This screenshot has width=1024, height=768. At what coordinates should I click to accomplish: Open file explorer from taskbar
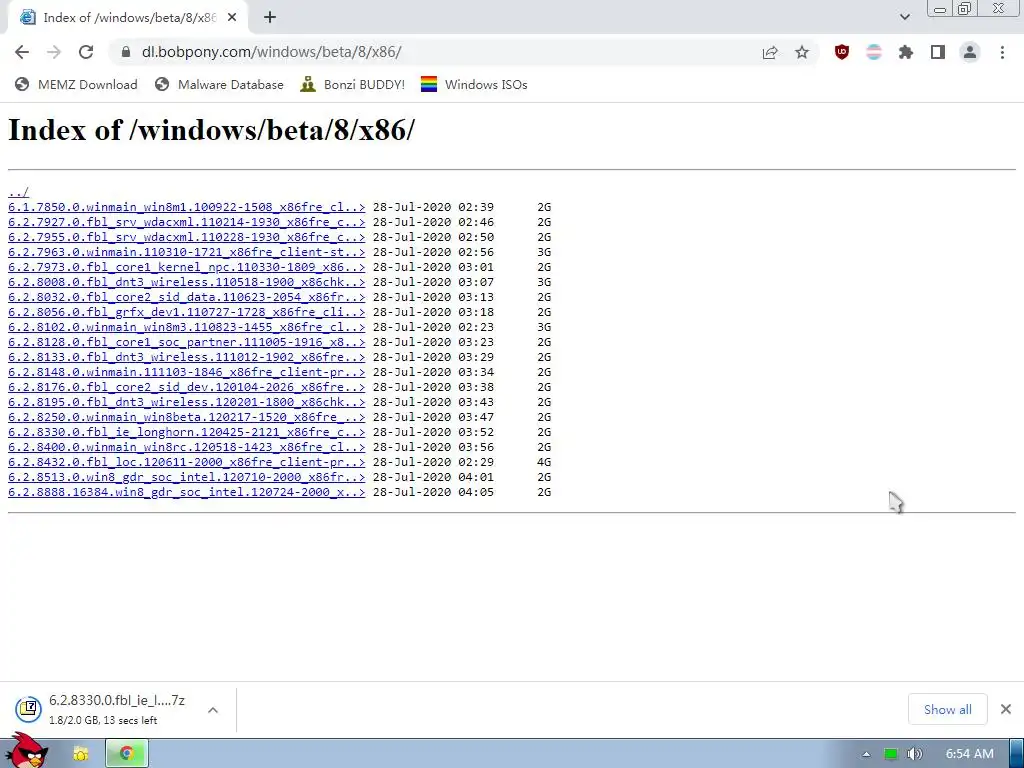coord(80,754)
